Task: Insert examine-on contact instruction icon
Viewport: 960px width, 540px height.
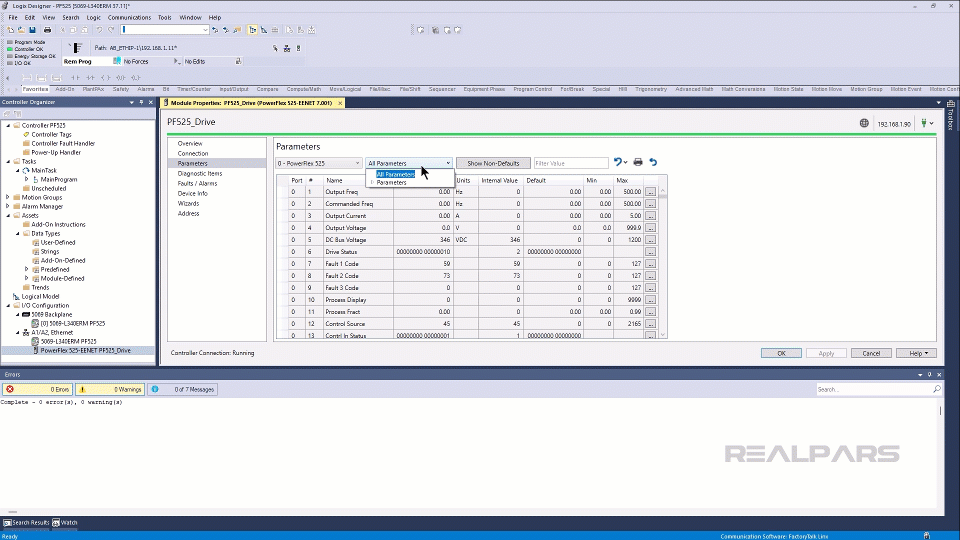Action: [75, 78]
